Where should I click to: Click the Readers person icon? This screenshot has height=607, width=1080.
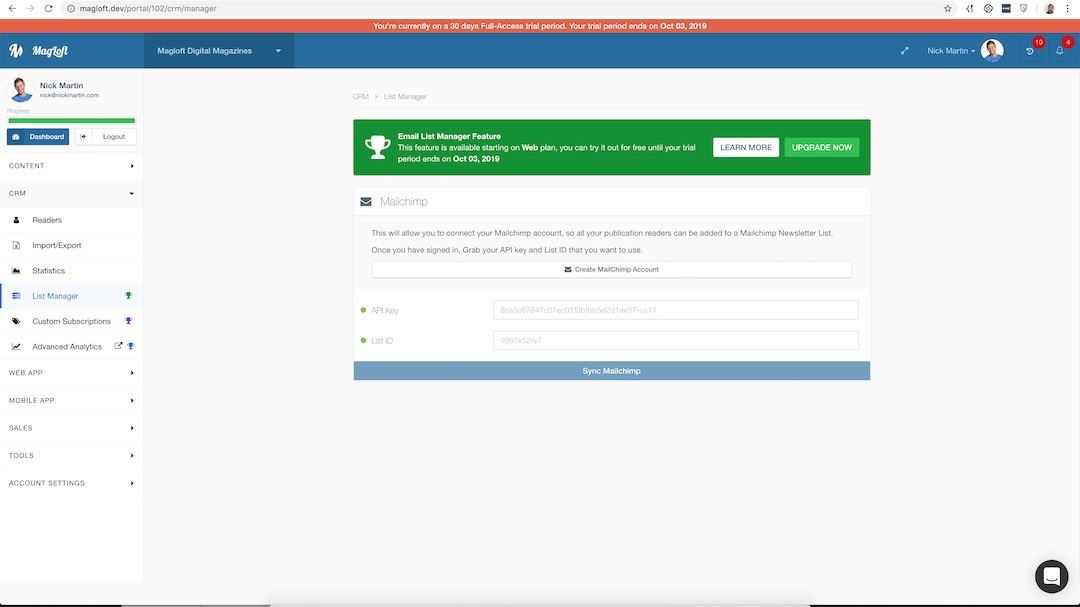point(17,220)
